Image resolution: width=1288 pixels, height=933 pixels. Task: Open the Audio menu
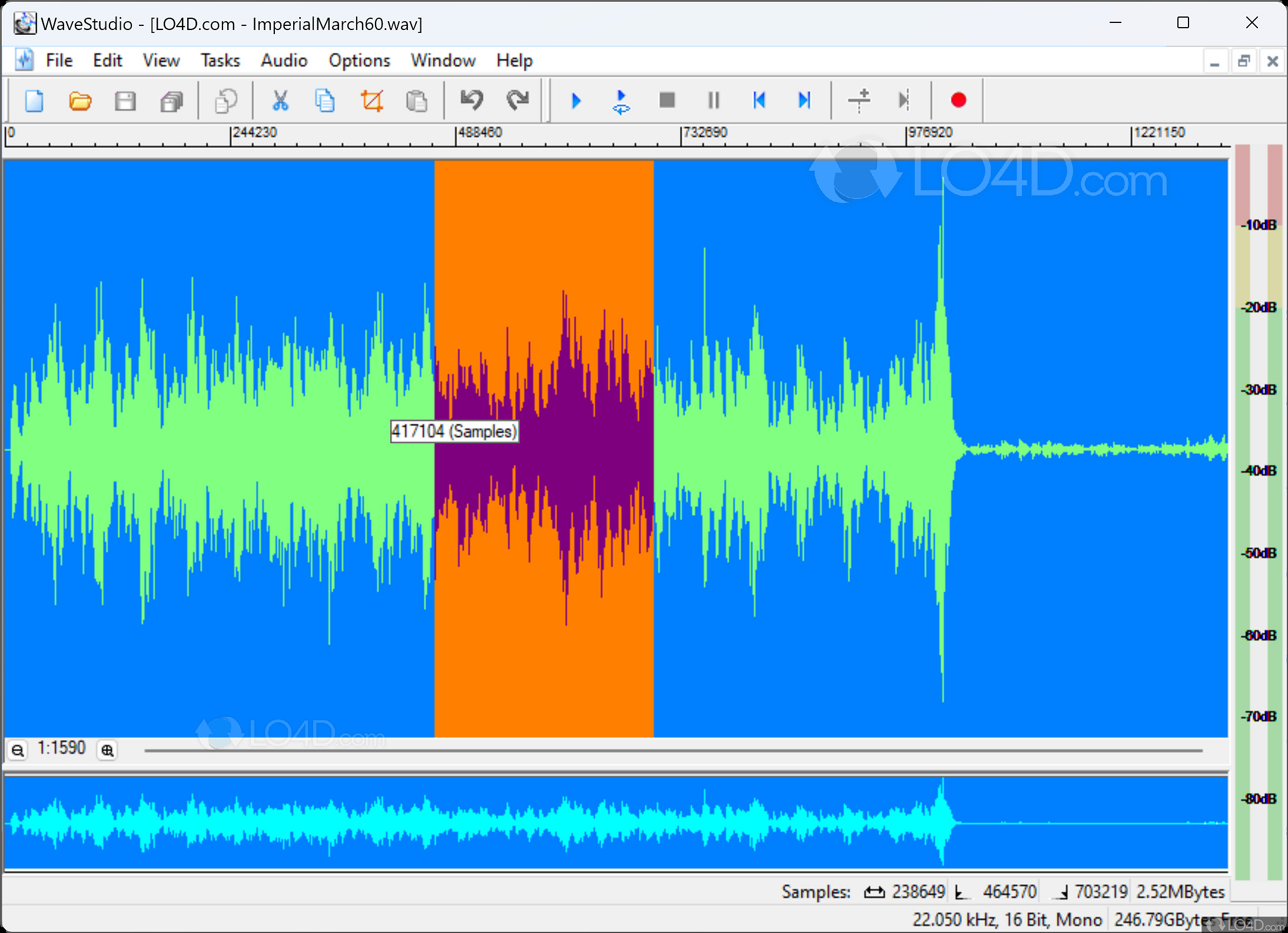tap(284, 60)
